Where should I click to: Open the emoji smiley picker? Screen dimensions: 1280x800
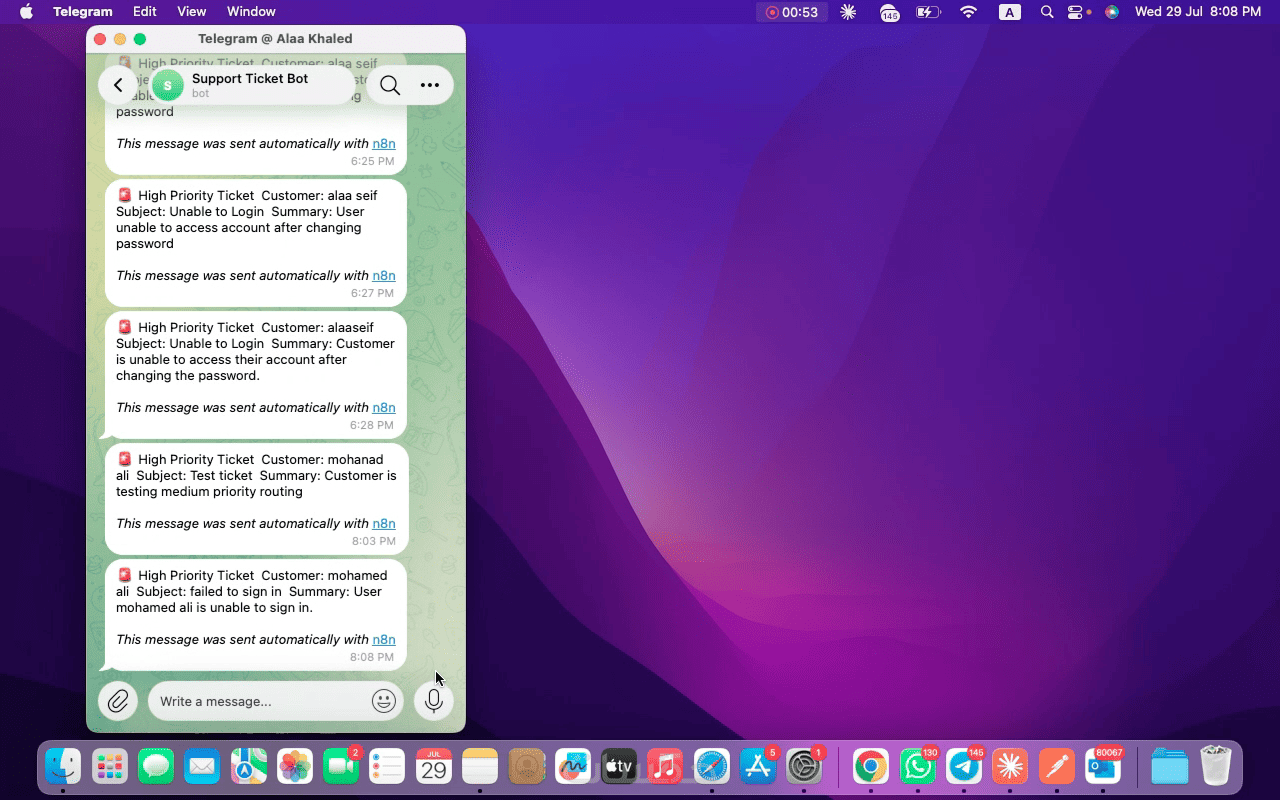click(x=384, y=701)
